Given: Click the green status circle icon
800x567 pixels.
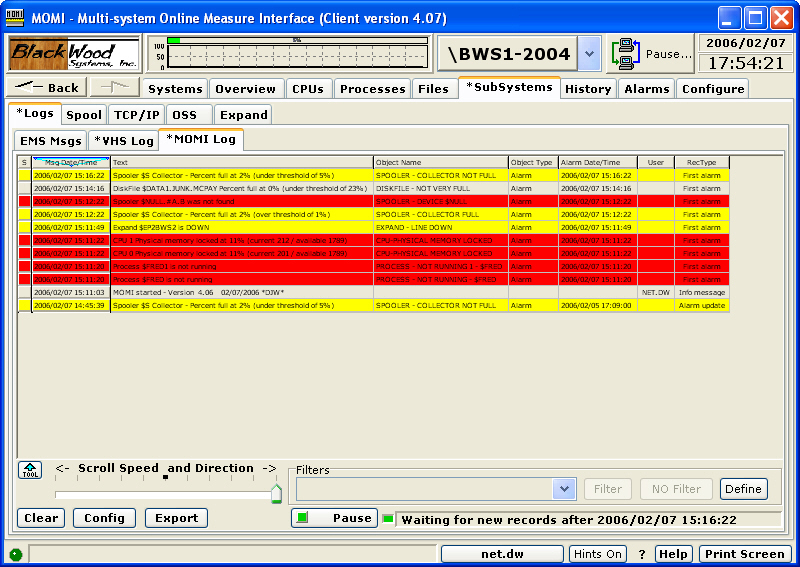Looking at the screenshot, I should [x=16, y=554].
